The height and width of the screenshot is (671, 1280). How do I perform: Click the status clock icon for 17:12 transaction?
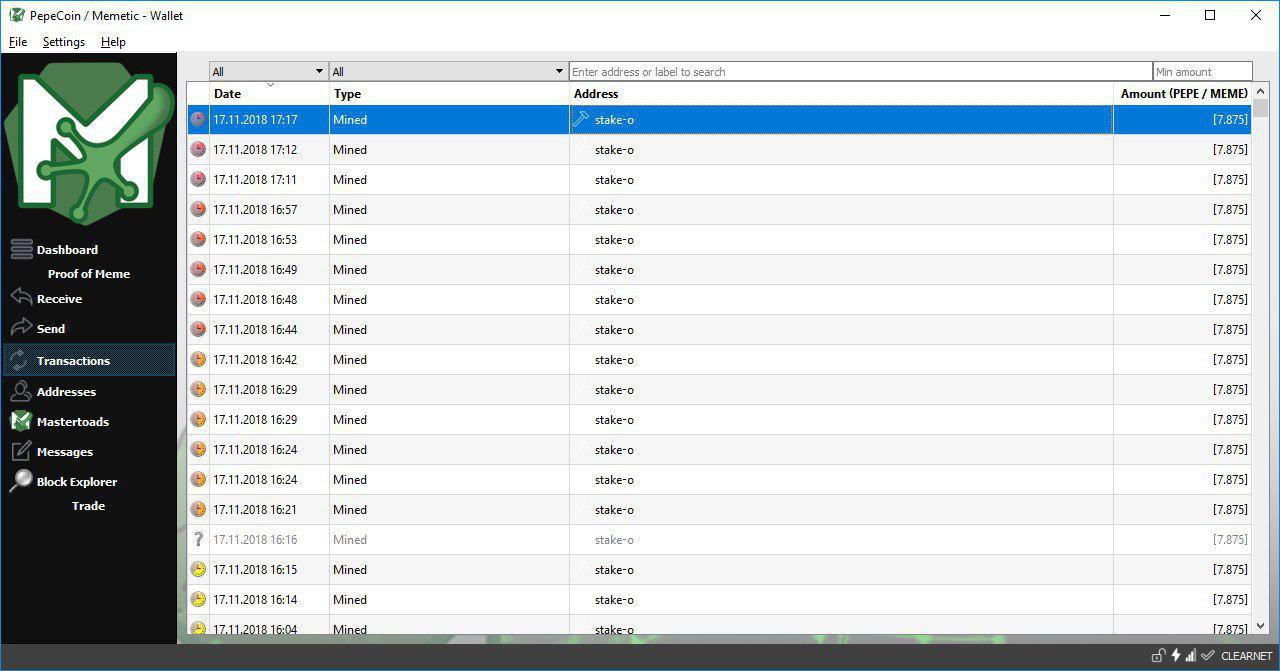[x=198, y=149]
